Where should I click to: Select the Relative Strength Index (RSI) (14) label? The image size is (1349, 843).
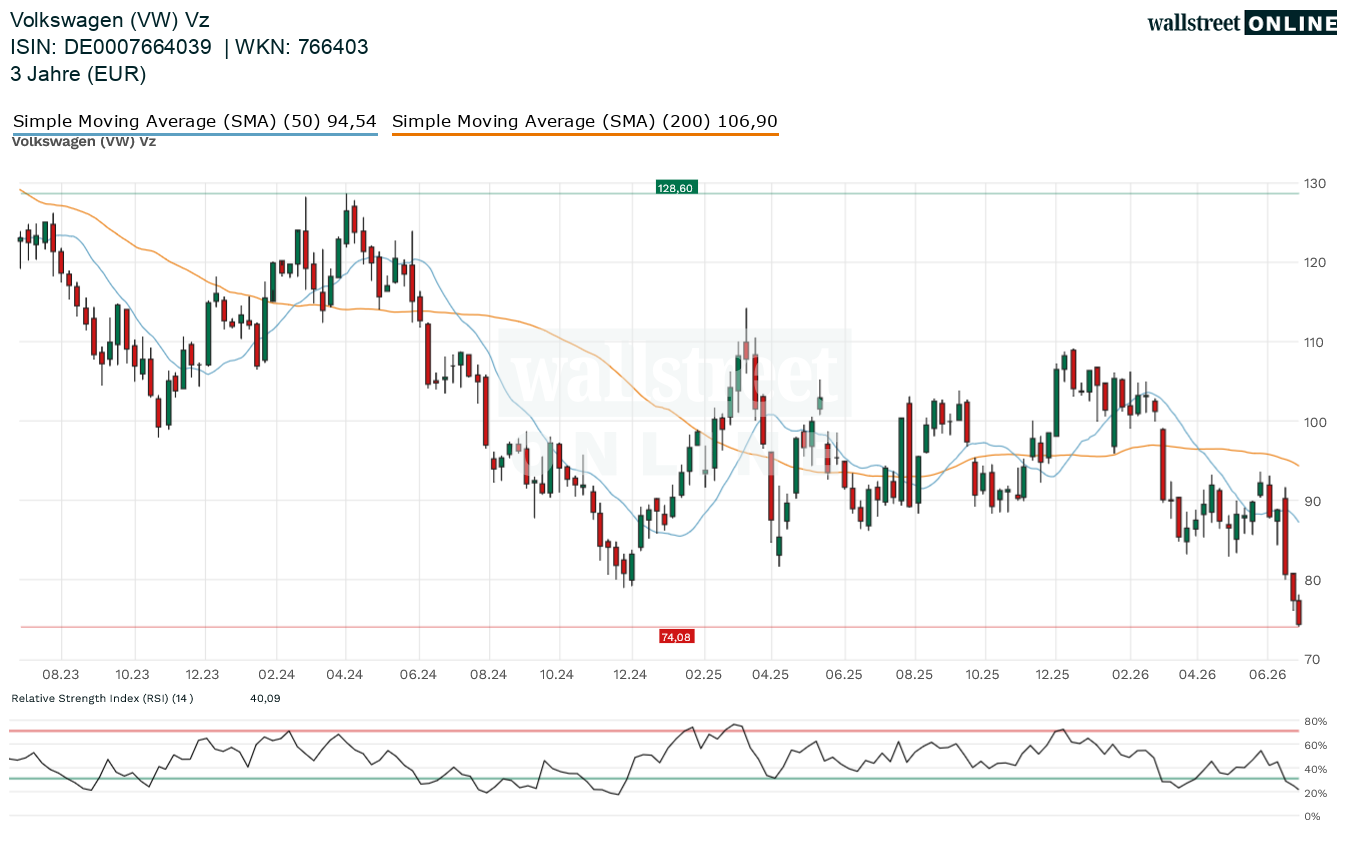(x=102, y=697)
